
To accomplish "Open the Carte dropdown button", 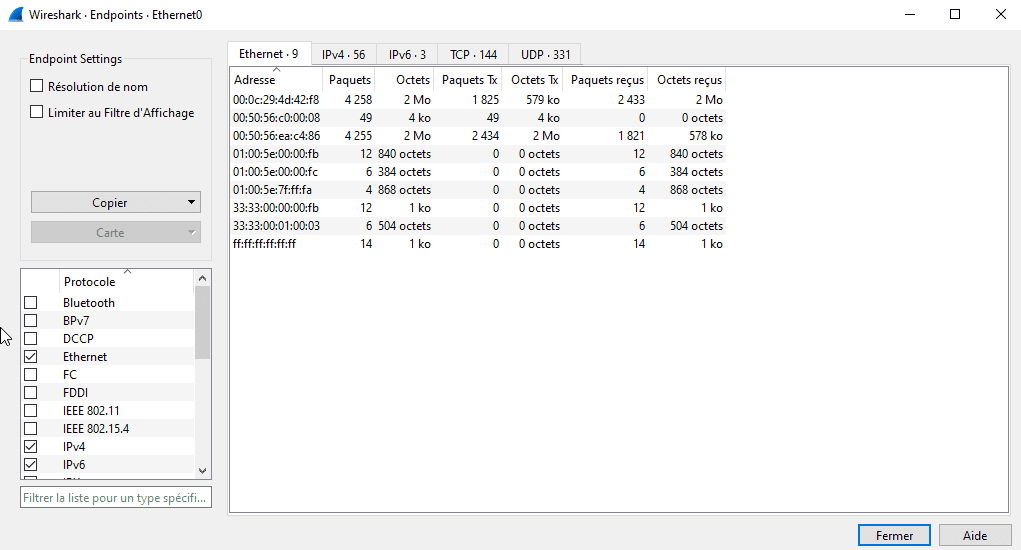I will (116, 232).
